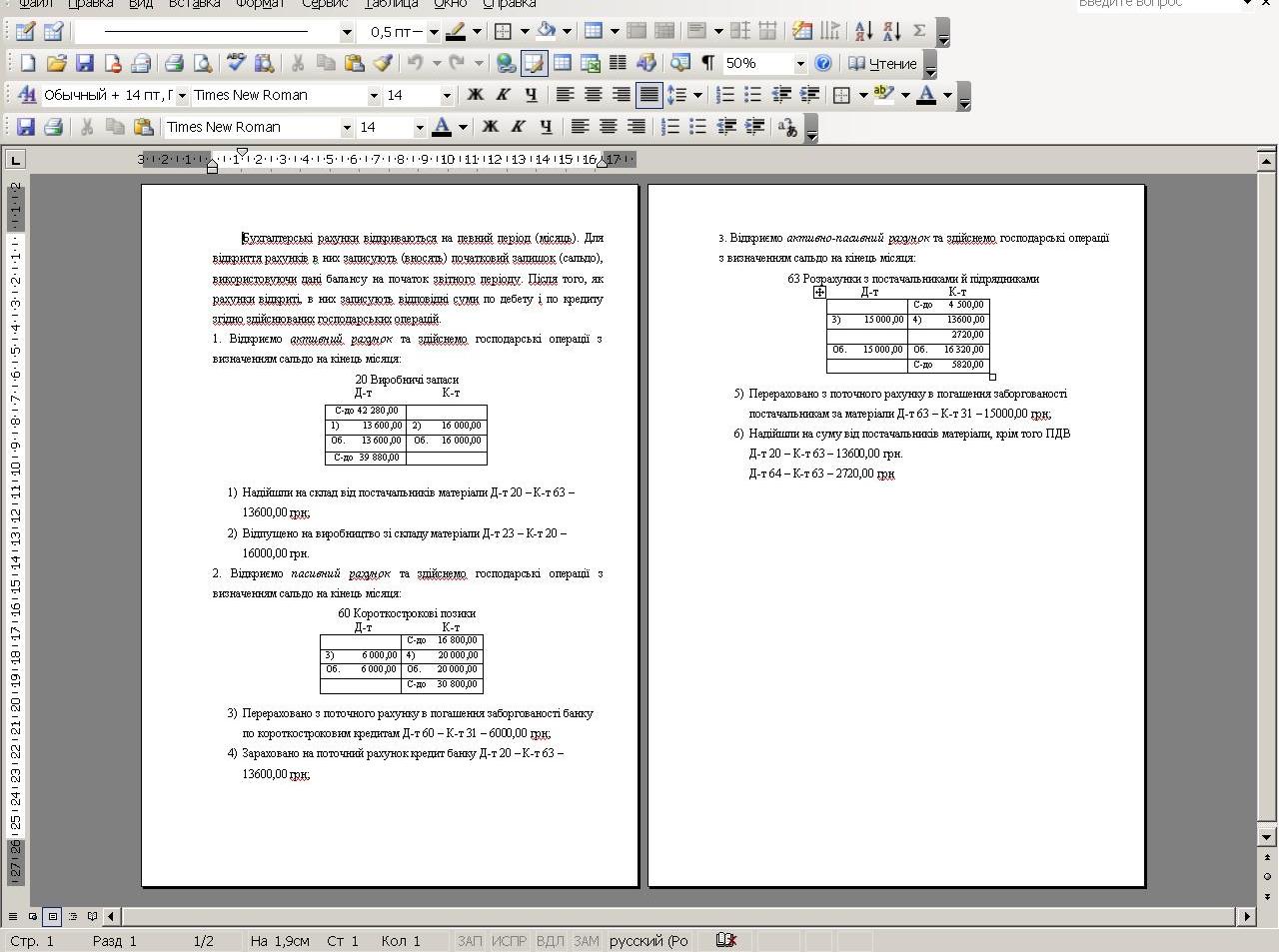Open Table AutoFormat

coord(801,31)
